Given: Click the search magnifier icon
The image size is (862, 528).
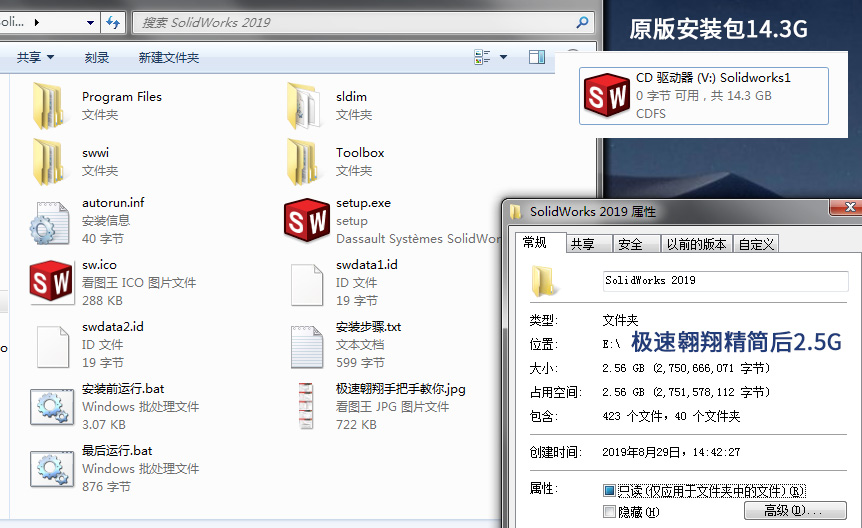Looking at the screenshot, I should click(582, 23).
